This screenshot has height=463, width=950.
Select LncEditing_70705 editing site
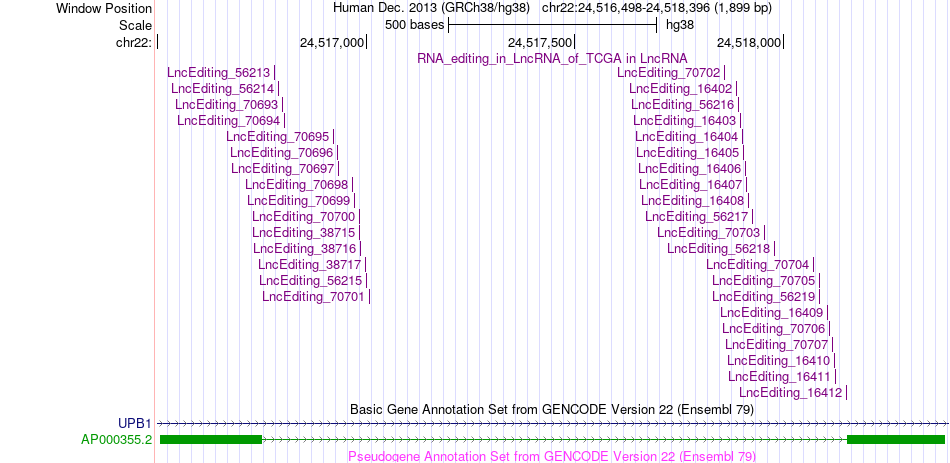(x=763, y=280)
